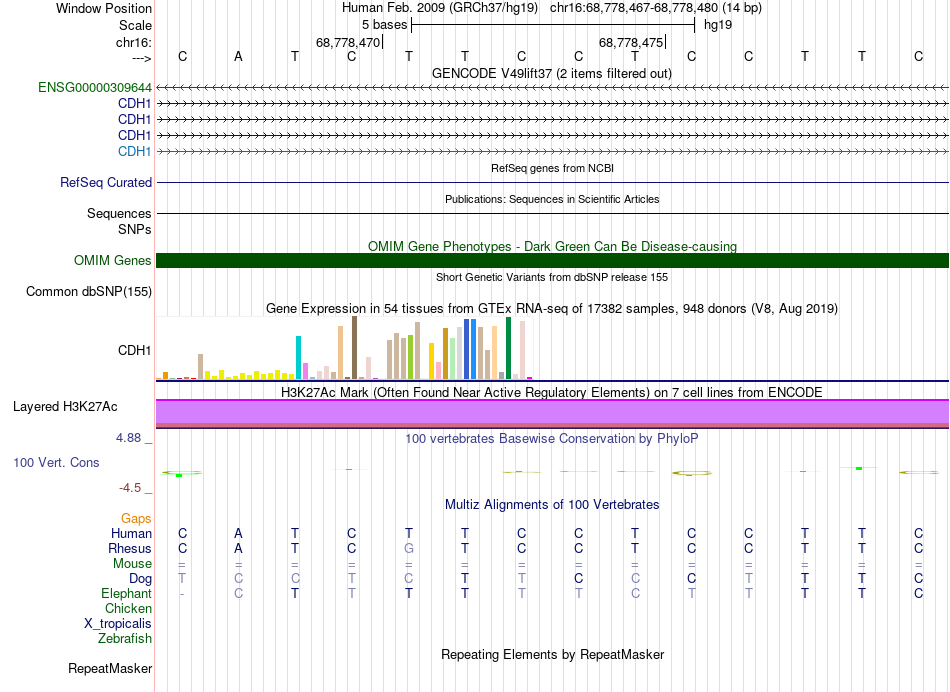Open the OMIM Genes track label
Screen dimensions: 950x692
pos(113,261)
